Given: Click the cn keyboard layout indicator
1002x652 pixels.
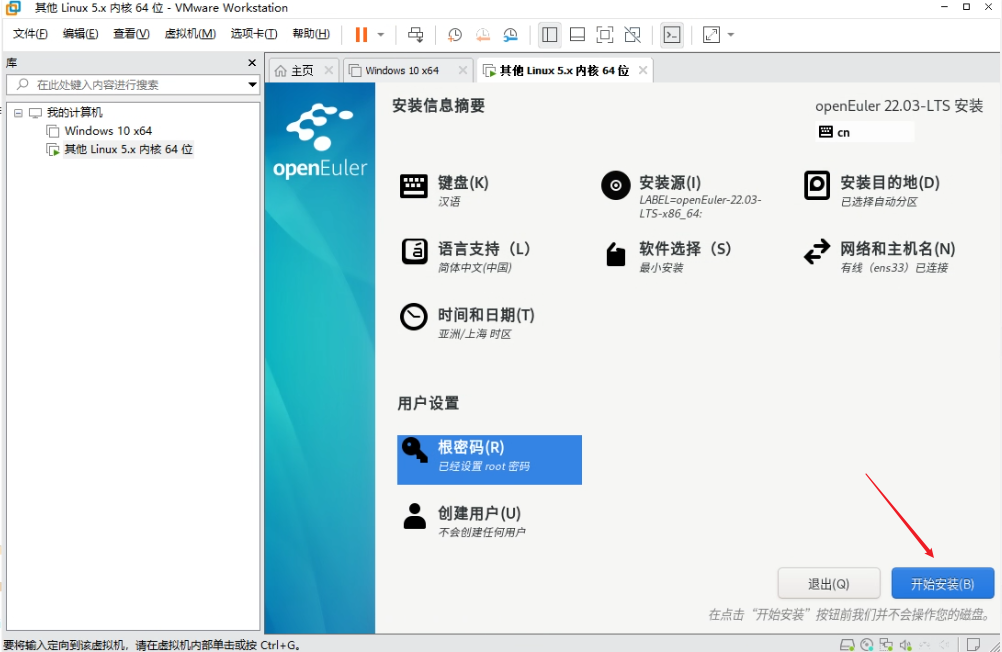Looking at the screenshot, I should click(x=865, y=132).
